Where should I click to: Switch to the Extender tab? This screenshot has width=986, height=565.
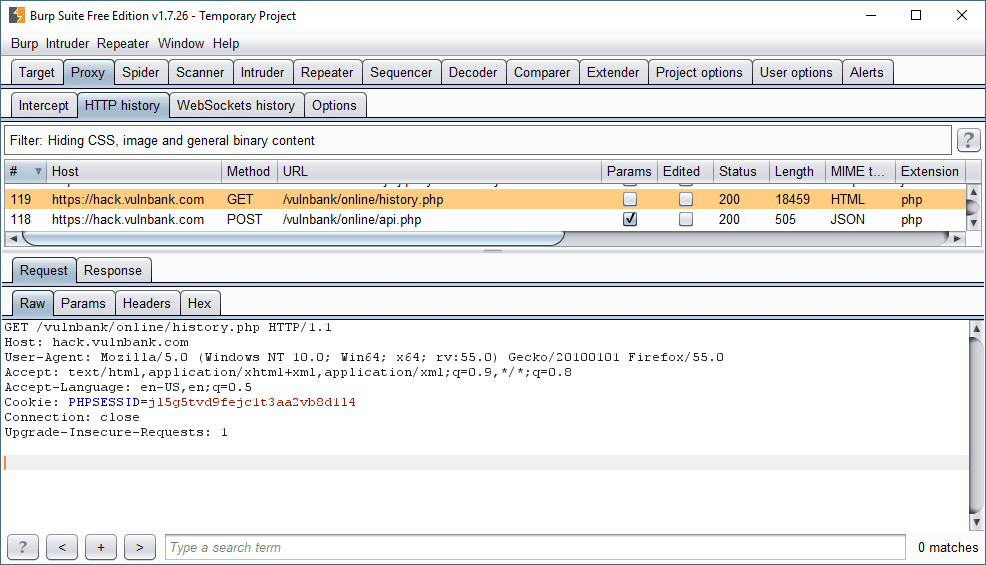[x=613, y=72]
